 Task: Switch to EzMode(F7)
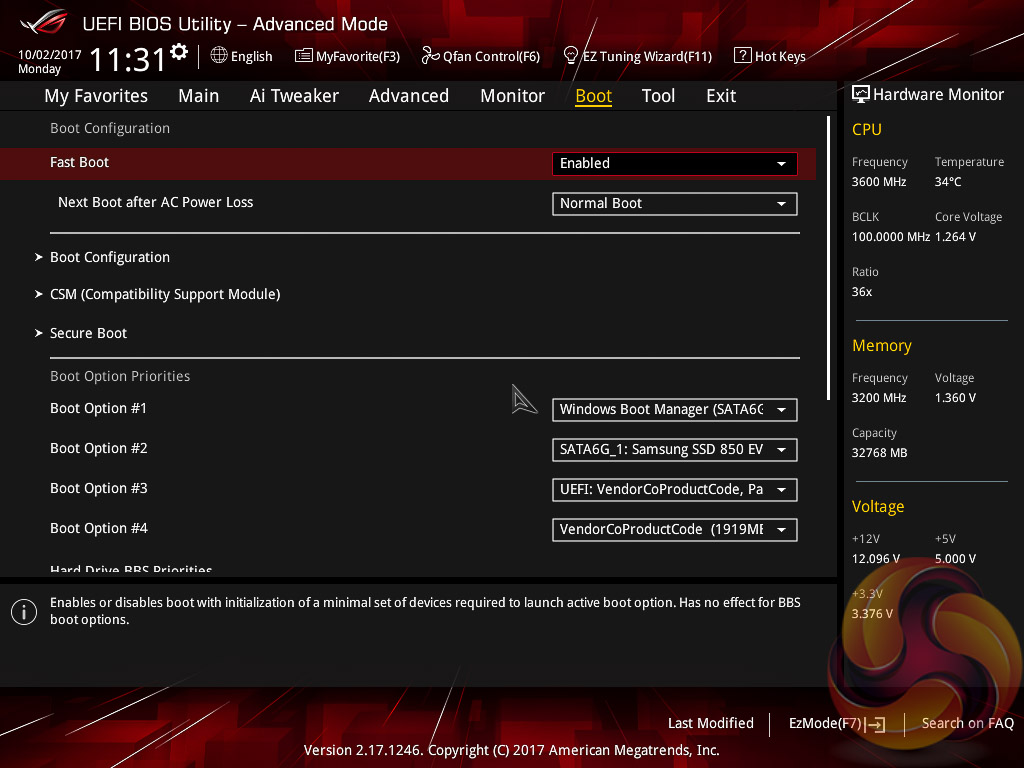tap(836, 723)
